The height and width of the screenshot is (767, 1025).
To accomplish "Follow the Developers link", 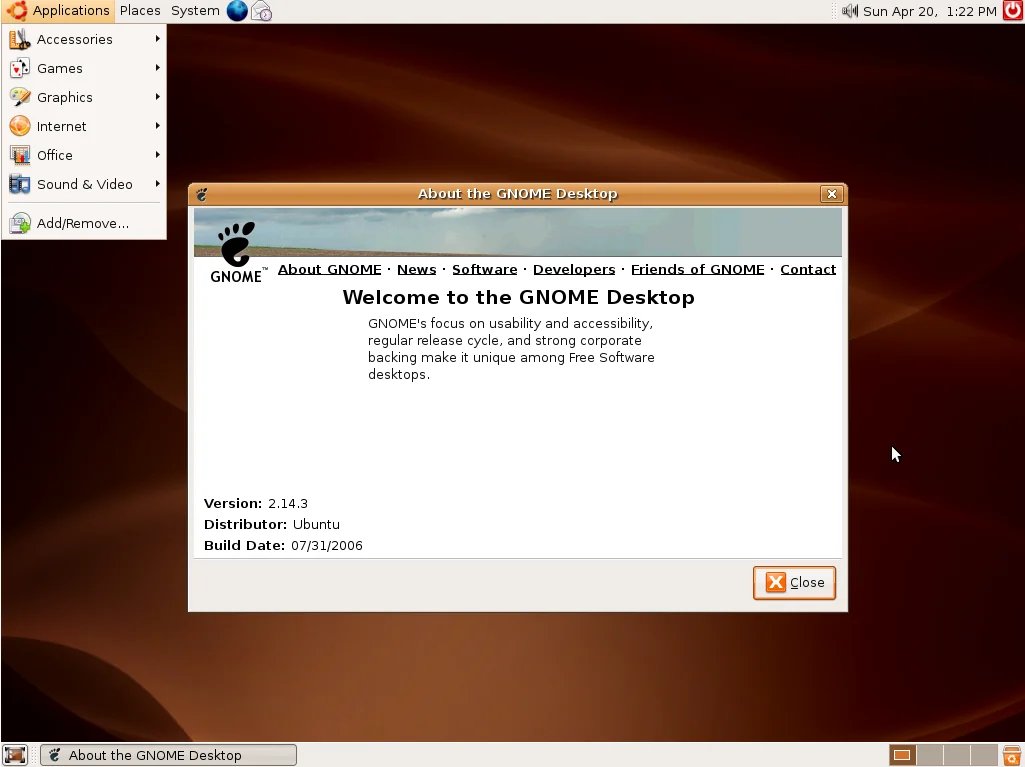I will point(574,269).
